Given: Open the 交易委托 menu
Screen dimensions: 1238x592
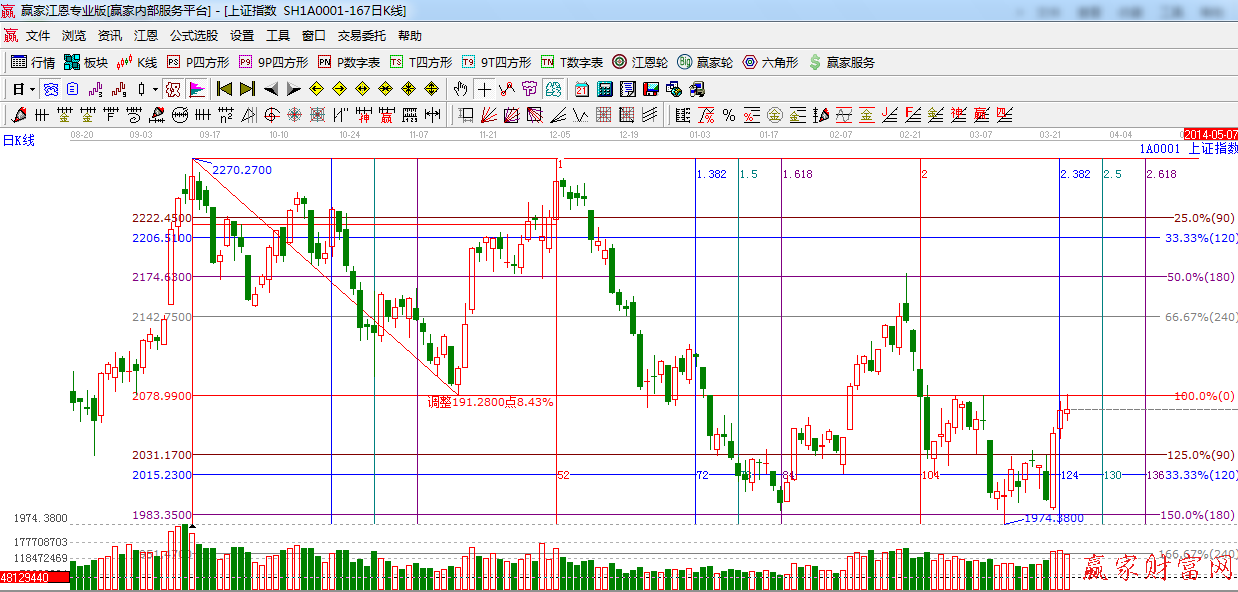Looking at the screenshot, I should point(361,35).
